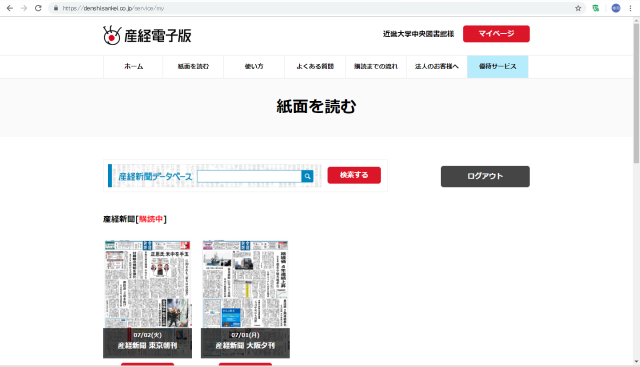Click the 紙面を読む page heading
The width and height of the screenshot is (640, 367).
click(316, 107)
